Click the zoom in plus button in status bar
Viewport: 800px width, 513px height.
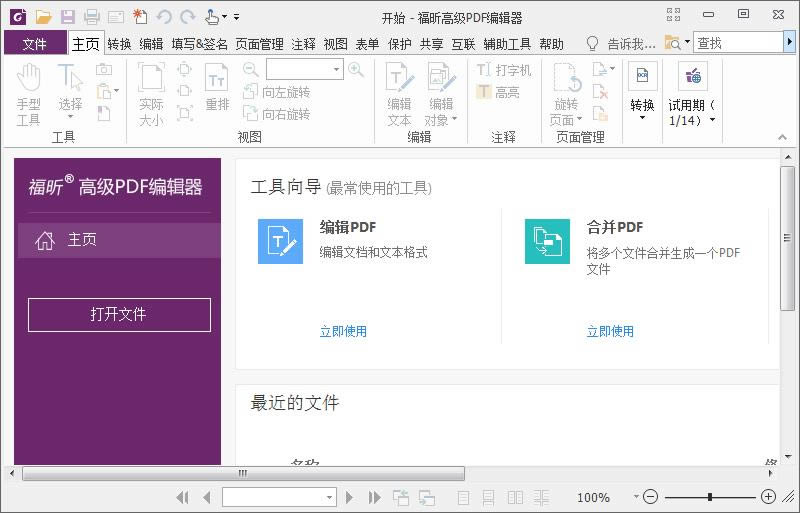[x=768, y=496]
